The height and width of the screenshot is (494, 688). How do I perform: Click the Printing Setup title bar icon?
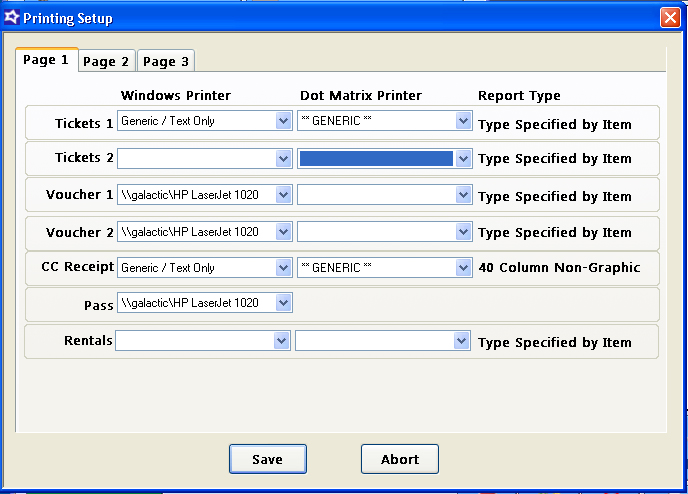[x=12, y=18]
